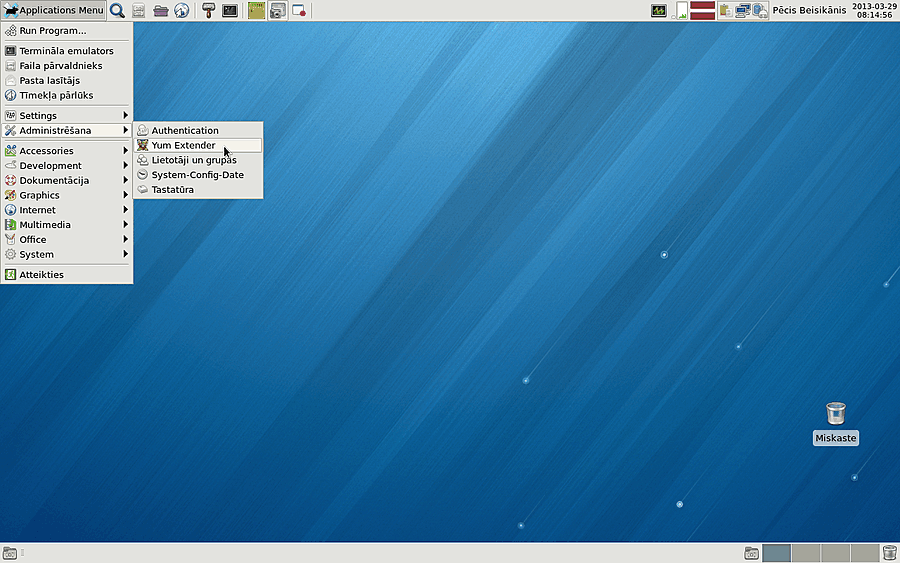Expand the Settings submenu
This screenshot has width=900, height=563.
coord(67,115)
